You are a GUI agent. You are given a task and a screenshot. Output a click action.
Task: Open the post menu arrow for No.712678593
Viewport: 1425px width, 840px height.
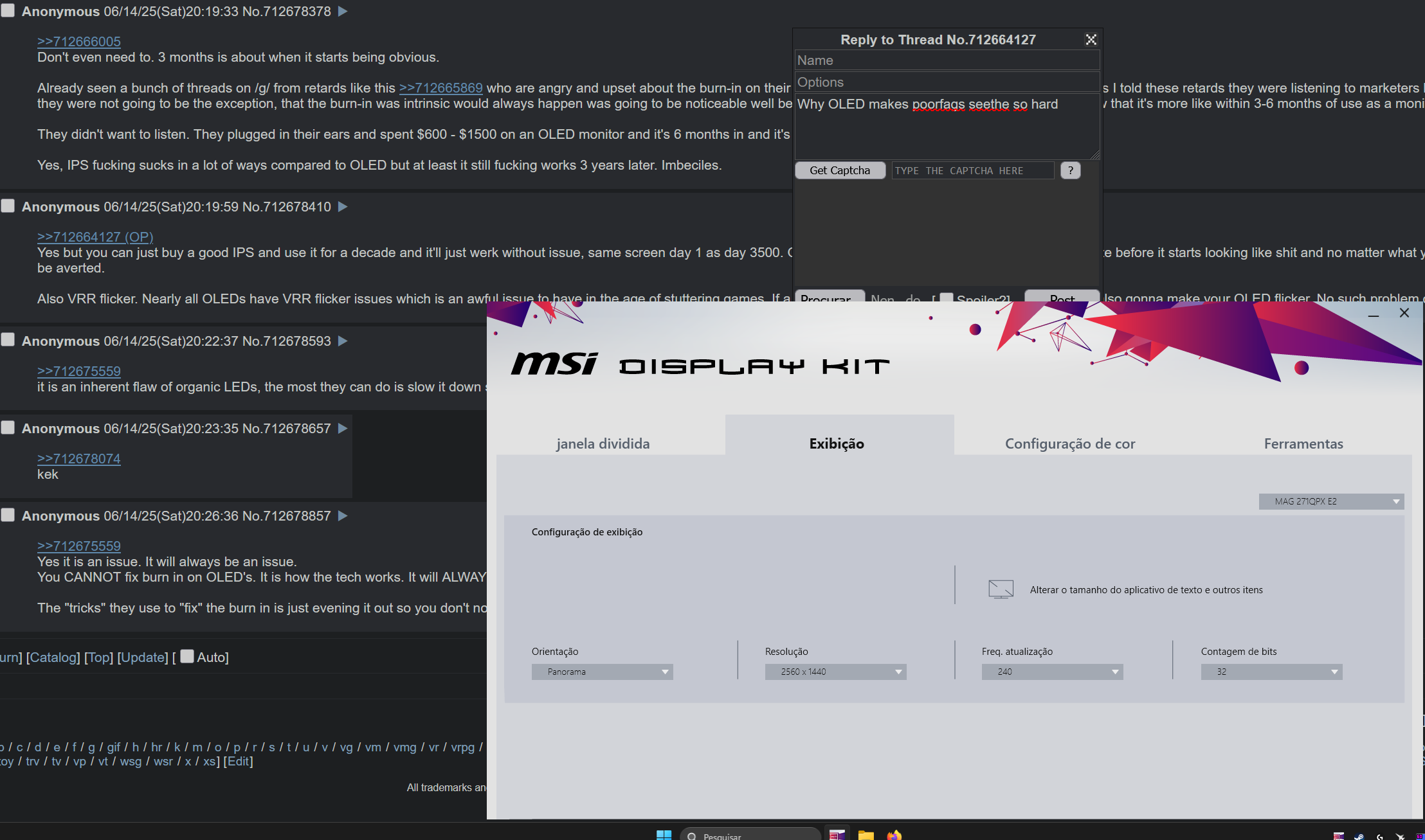coord(343,341)
